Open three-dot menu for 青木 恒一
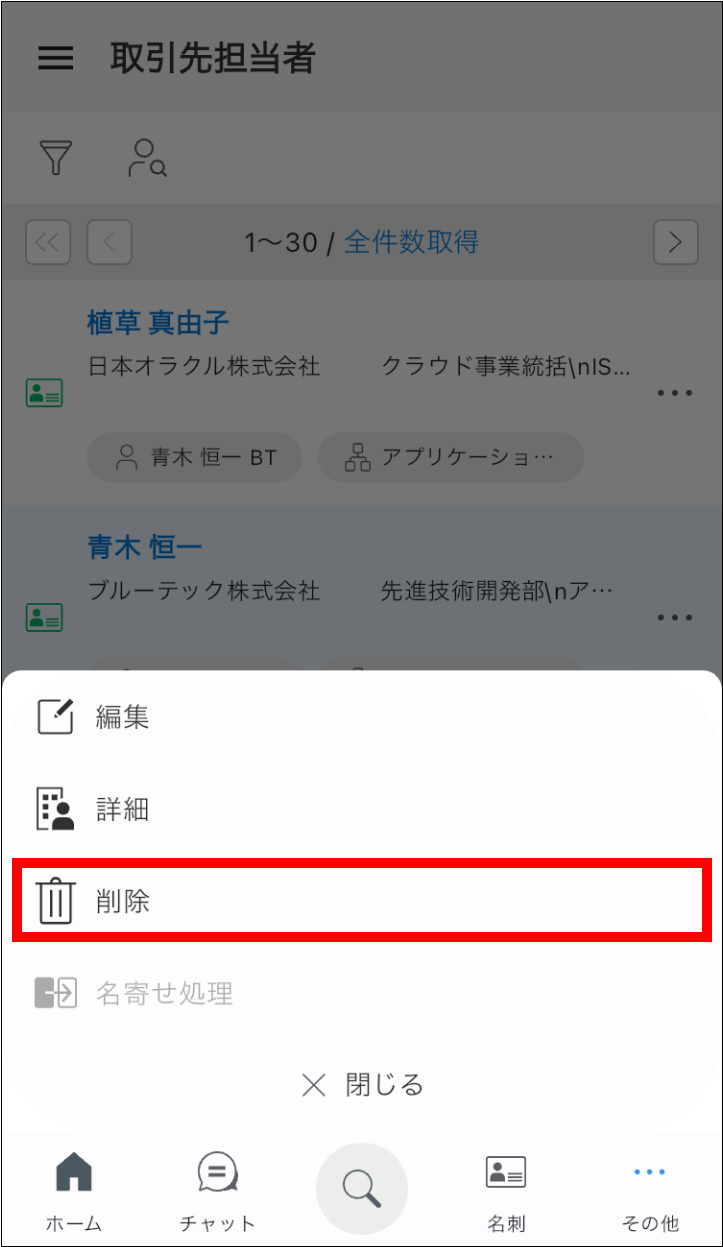Screen dimensions: 723x1247 [675, 617]
